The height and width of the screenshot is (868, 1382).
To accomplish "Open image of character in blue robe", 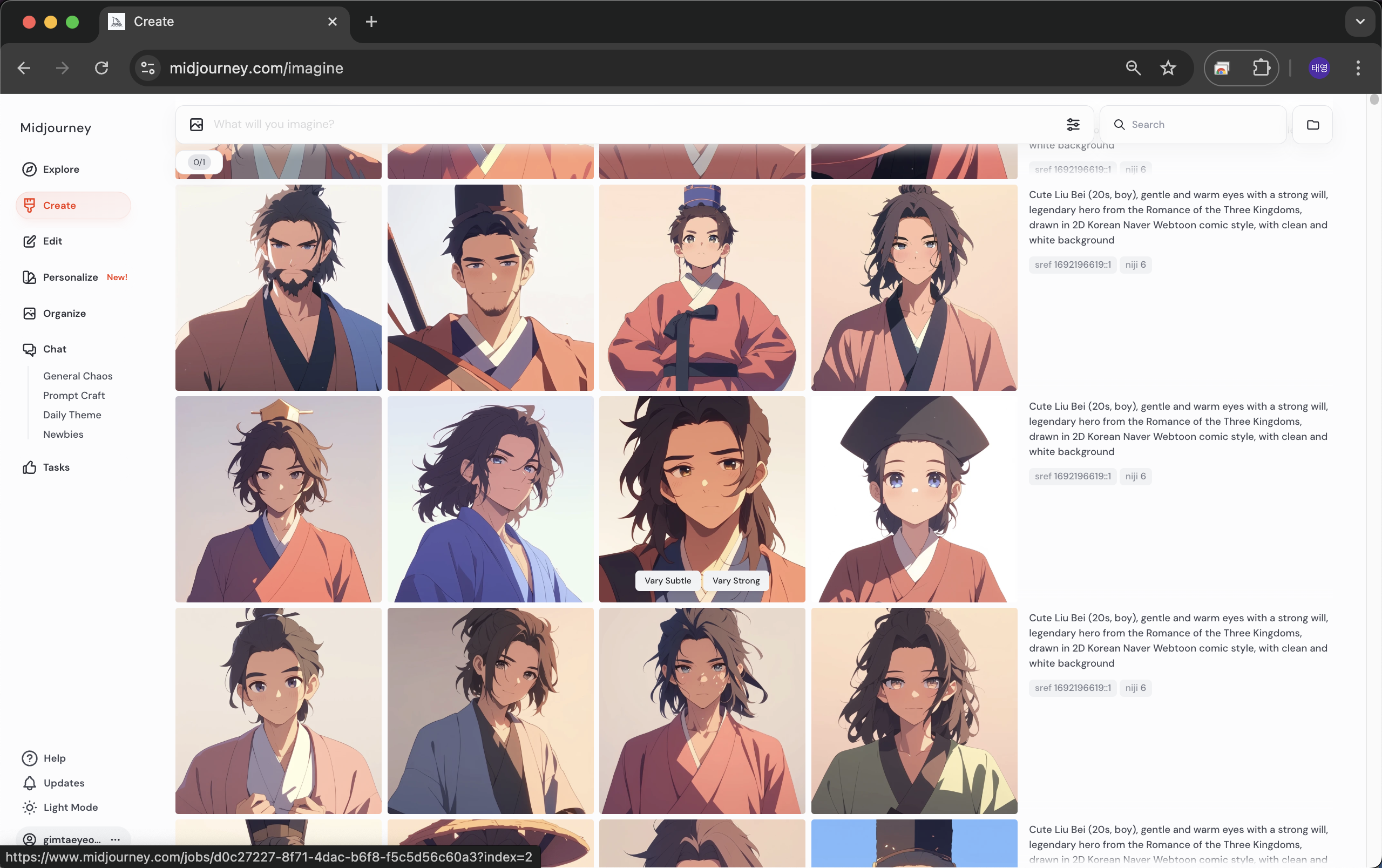I will tap(490, 499).
